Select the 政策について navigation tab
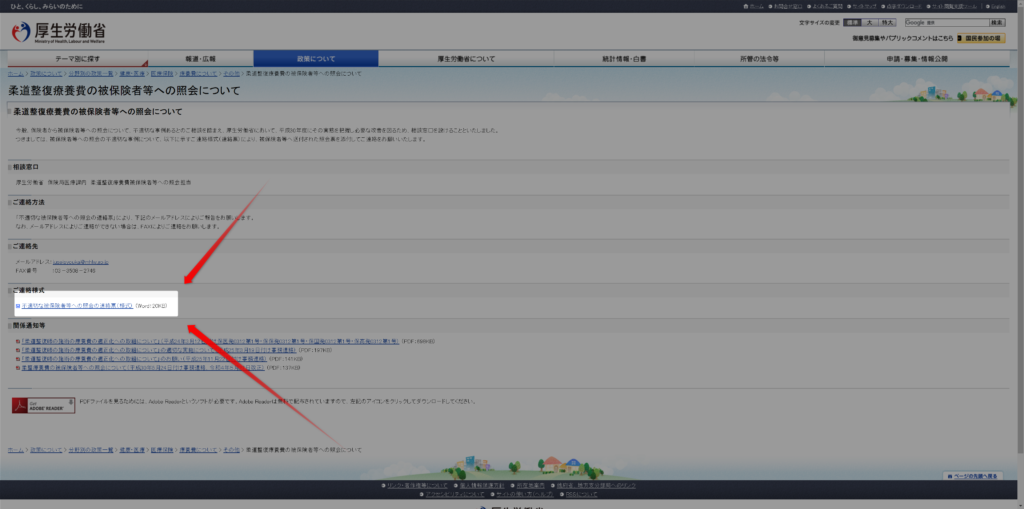This screenshot has width=1024, height=509. click(315, 59)
